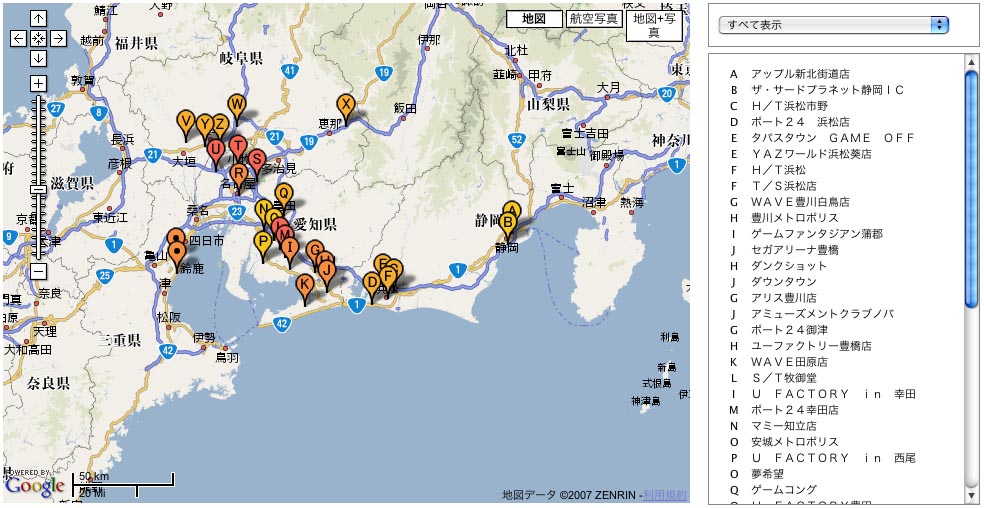Click yellow marker P on the map
Viewport: 984px width, 508px height.
pos(263,242)
